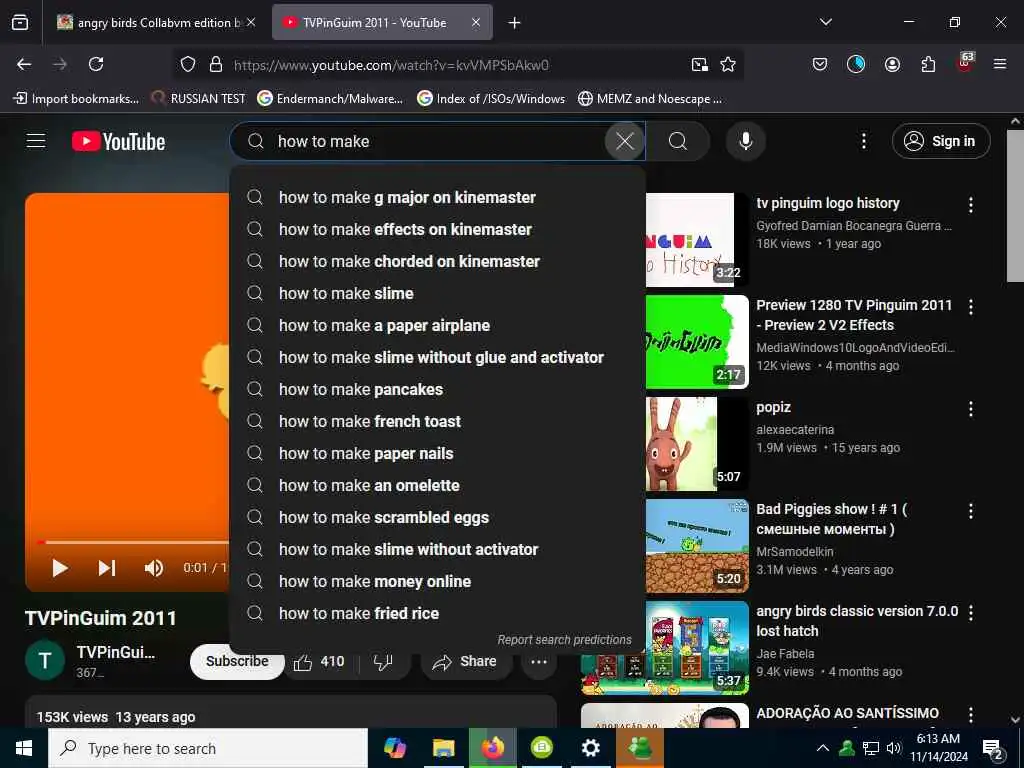Open tv pinguim logo history thumbnail
1024x768 pixels.
[697, 240]
